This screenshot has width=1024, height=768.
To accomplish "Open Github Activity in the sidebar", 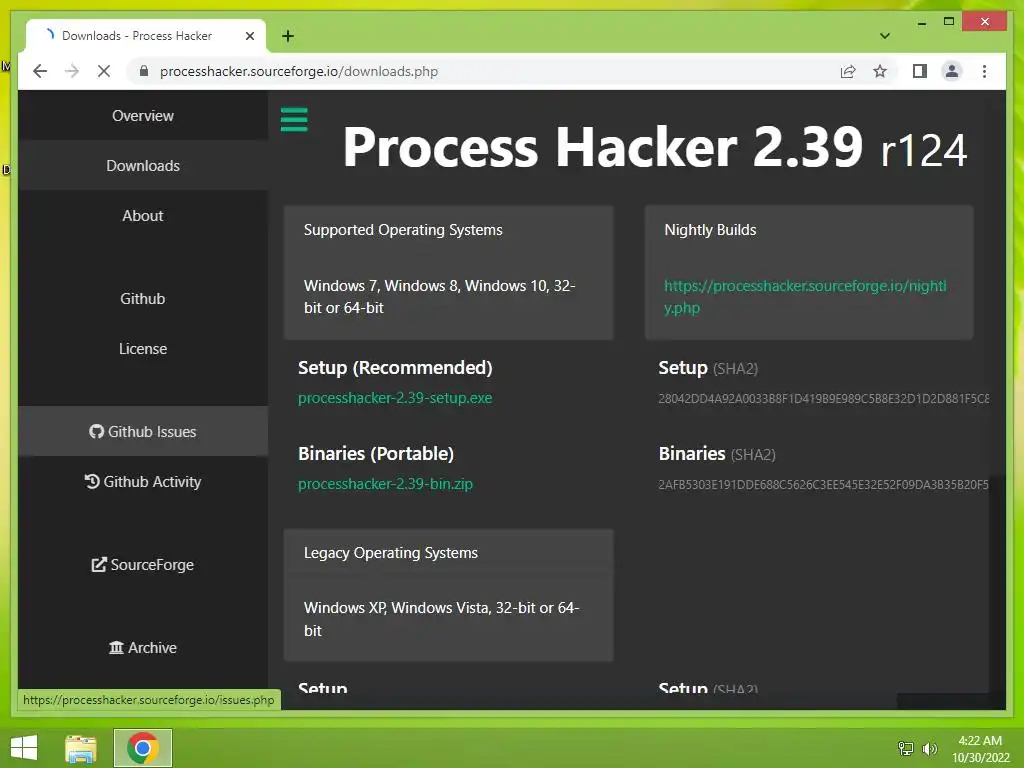I will coord(143,481).
